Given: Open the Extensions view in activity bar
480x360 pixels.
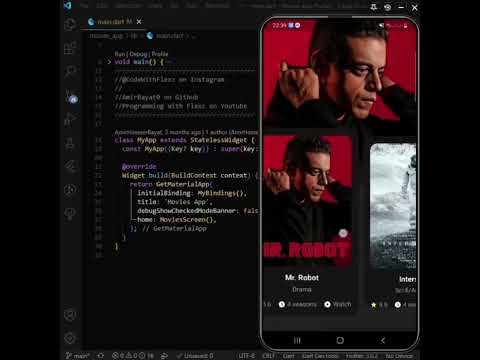Looking at the screenshot, I should [x=70, y=48].
